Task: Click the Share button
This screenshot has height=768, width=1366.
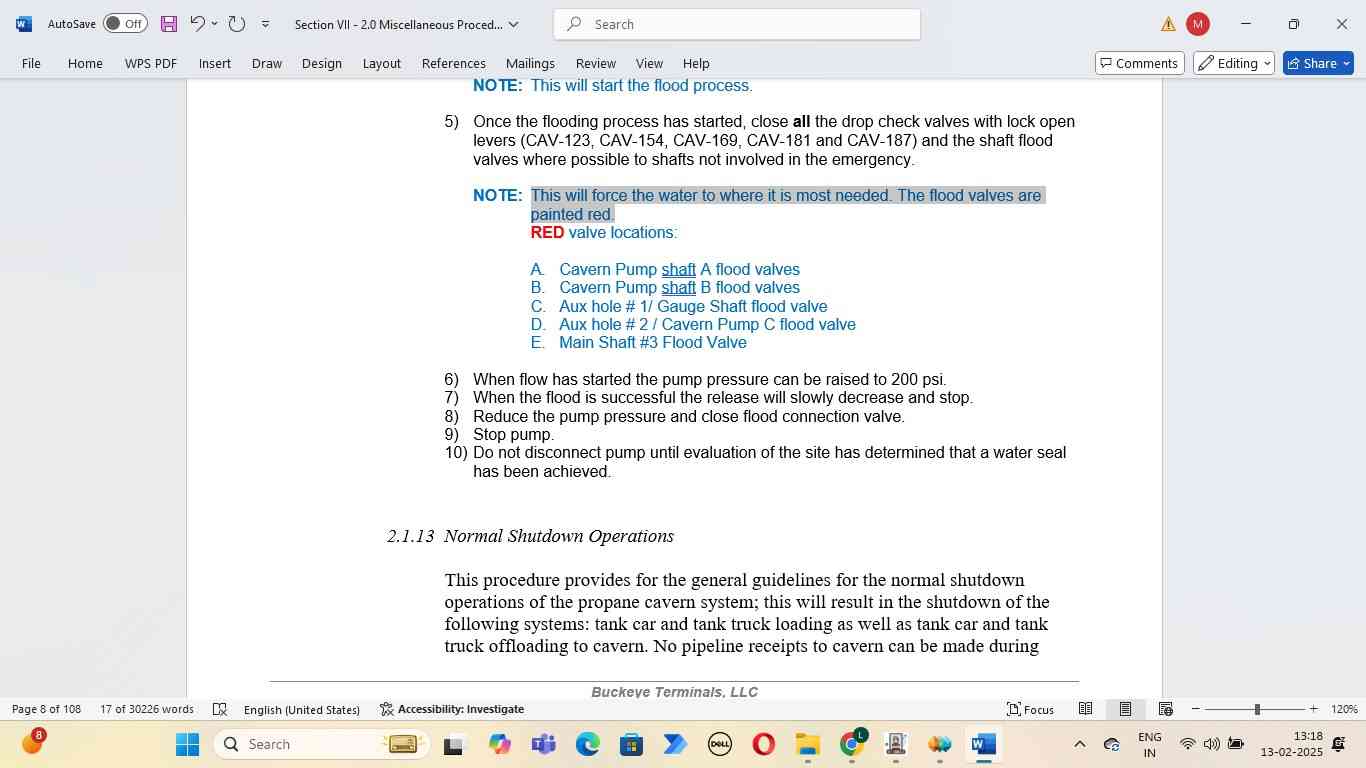Action: click(x=1318, y=63)
